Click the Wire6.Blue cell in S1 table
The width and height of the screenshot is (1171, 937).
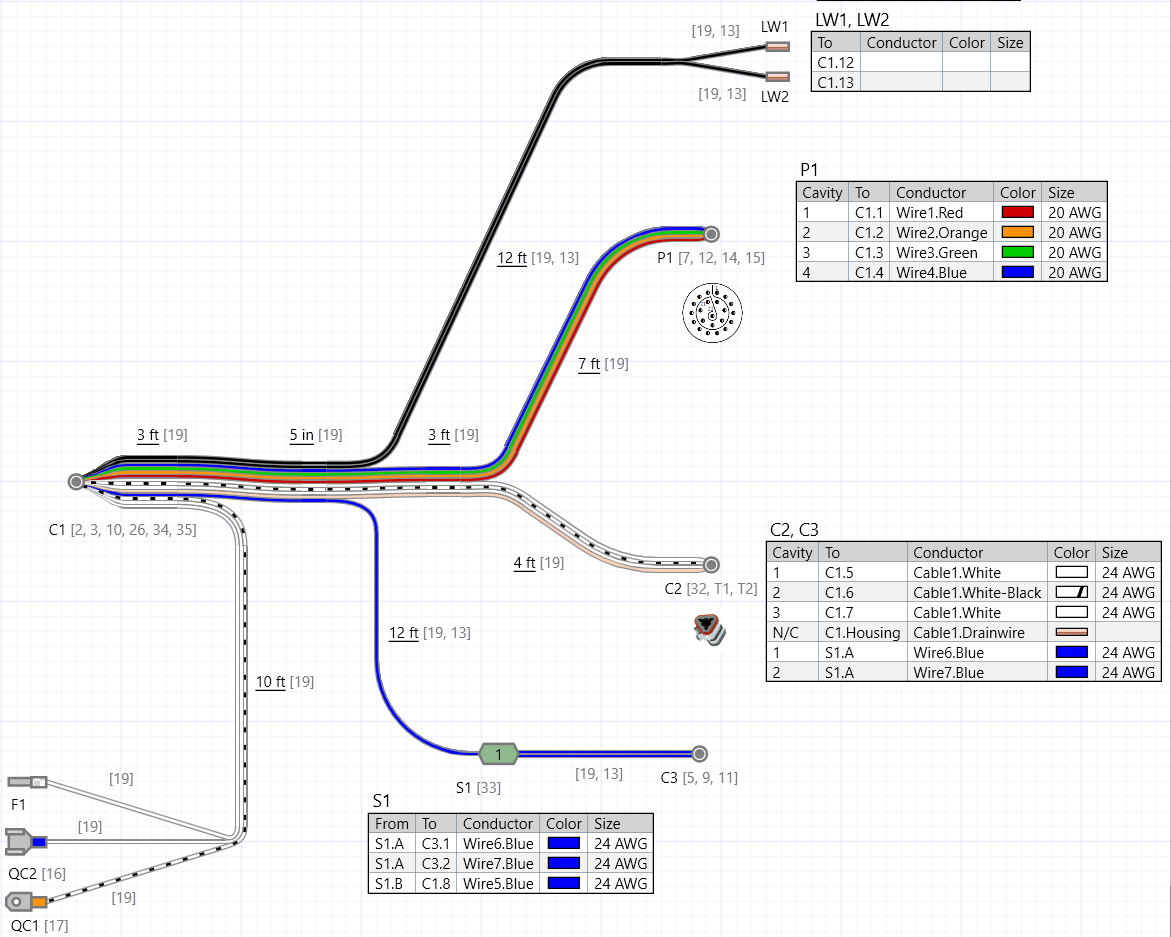(x=498, y=844)
